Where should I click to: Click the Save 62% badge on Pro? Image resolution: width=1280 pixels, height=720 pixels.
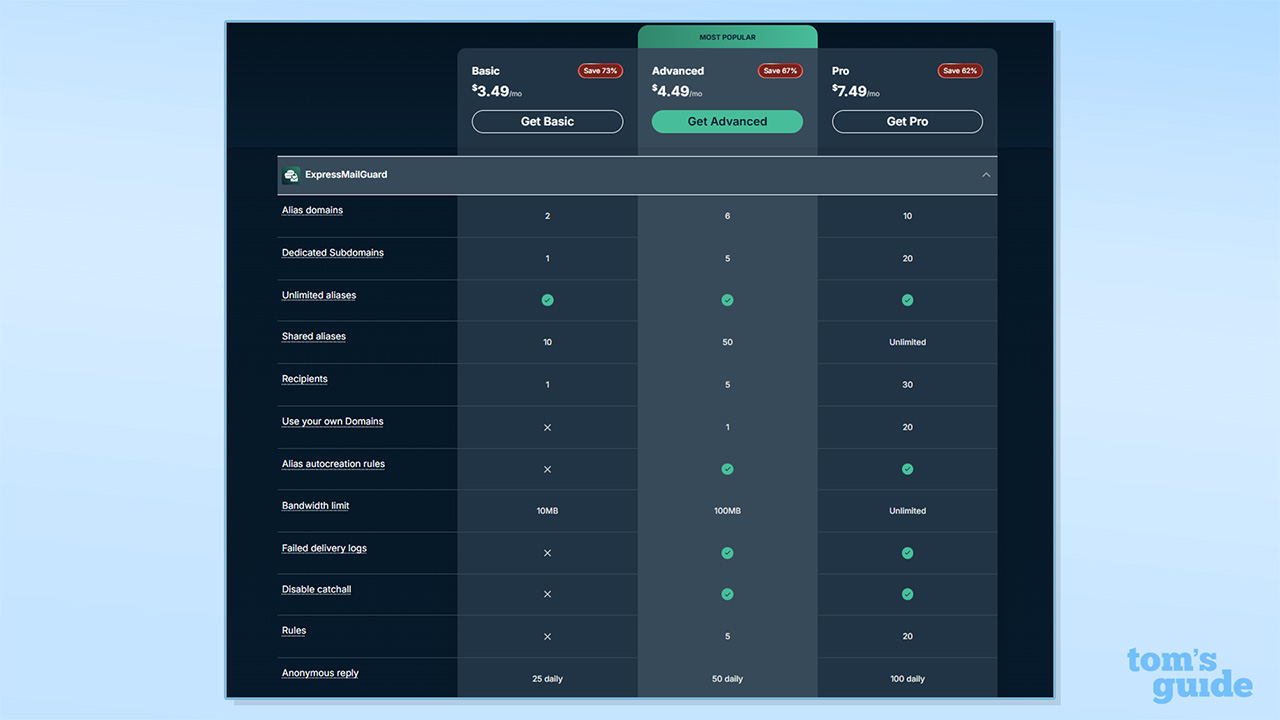[960, 70]
